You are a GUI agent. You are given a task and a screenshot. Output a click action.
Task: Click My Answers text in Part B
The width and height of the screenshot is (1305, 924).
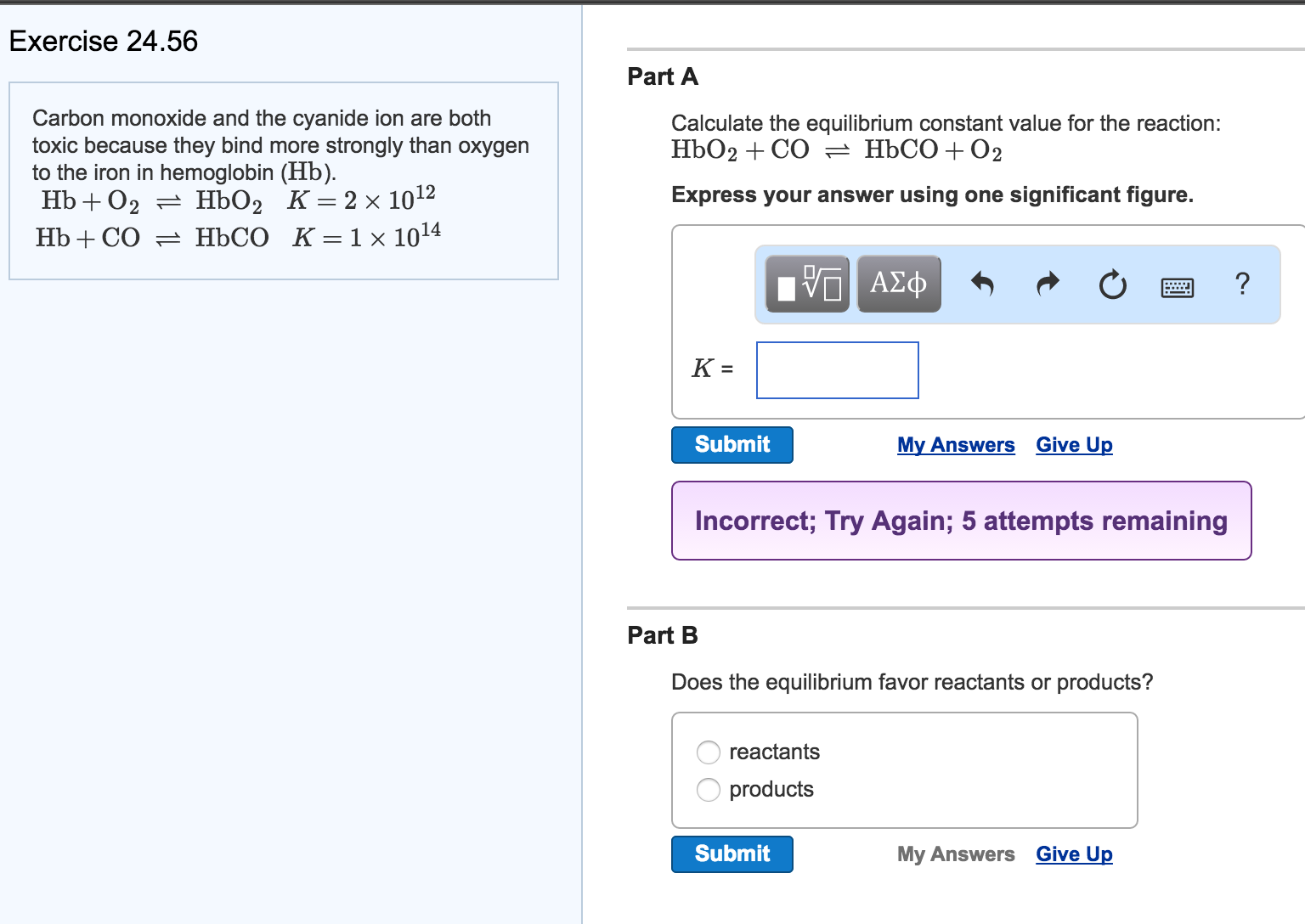pos(956,854)
